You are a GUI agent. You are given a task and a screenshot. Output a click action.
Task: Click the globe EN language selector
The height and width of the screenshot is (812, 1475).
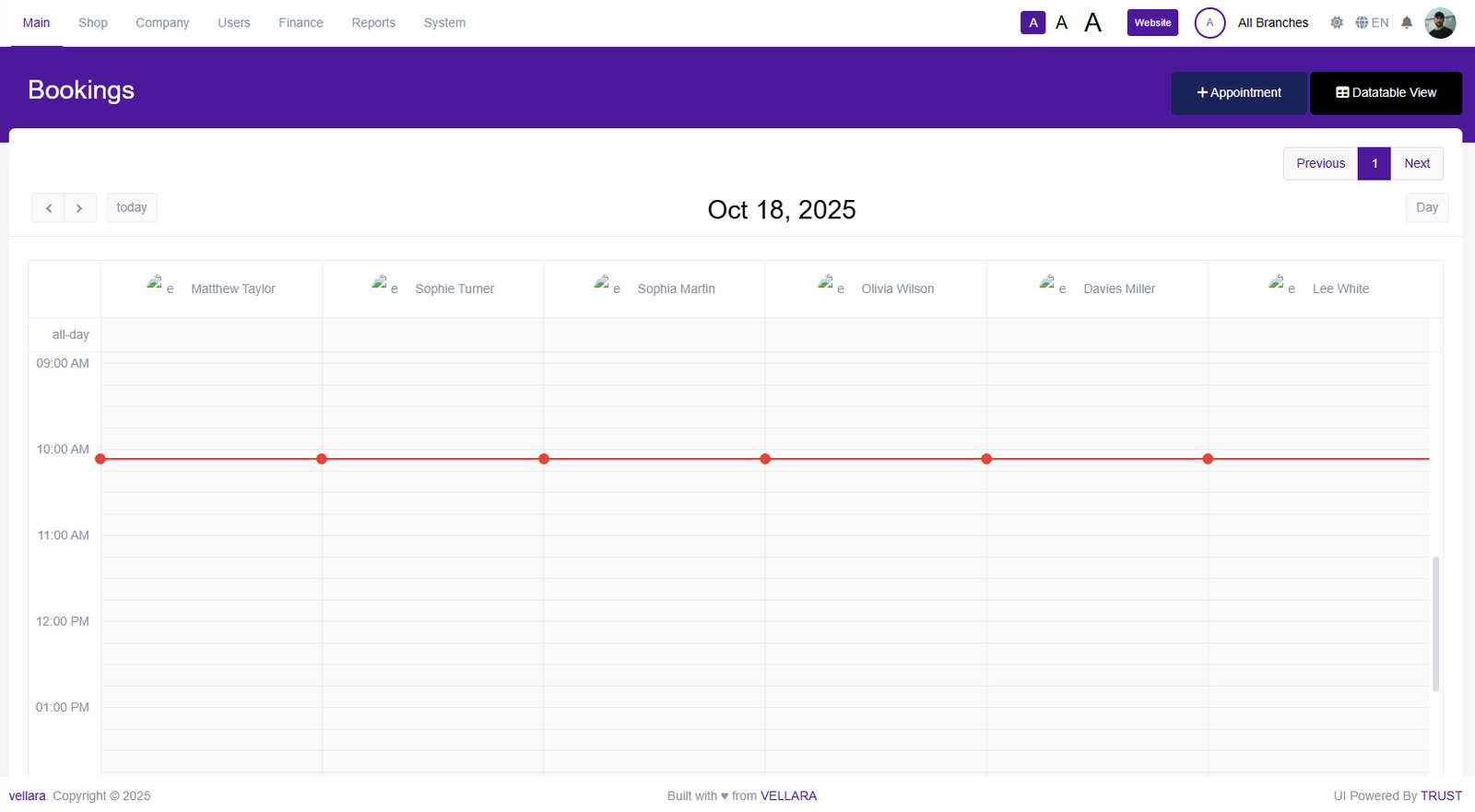pos(1372,23)
